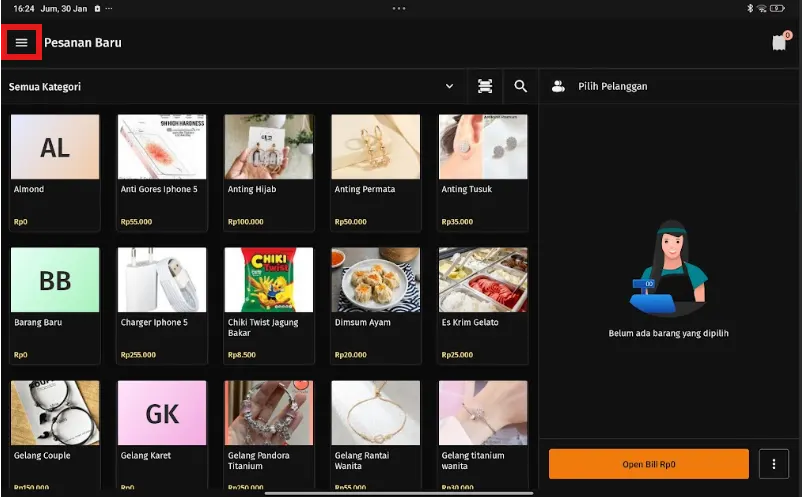Open the three-dot more options button
Screen dimensions: 802x497
[x=773, y=464]
